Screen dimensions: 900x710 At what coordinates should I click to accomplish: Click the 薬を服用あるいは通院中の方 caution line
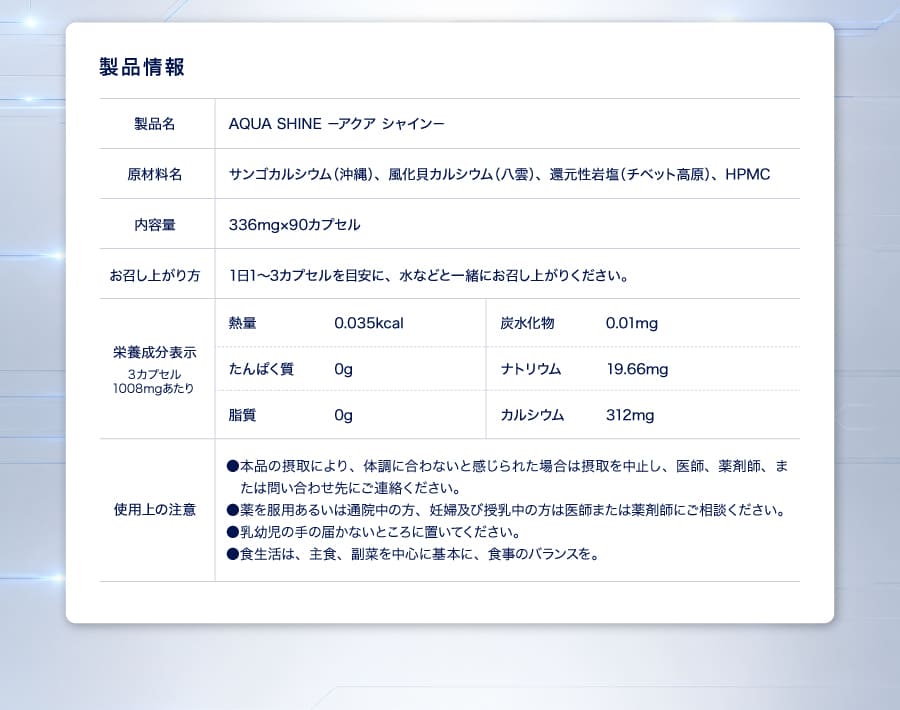506,510
